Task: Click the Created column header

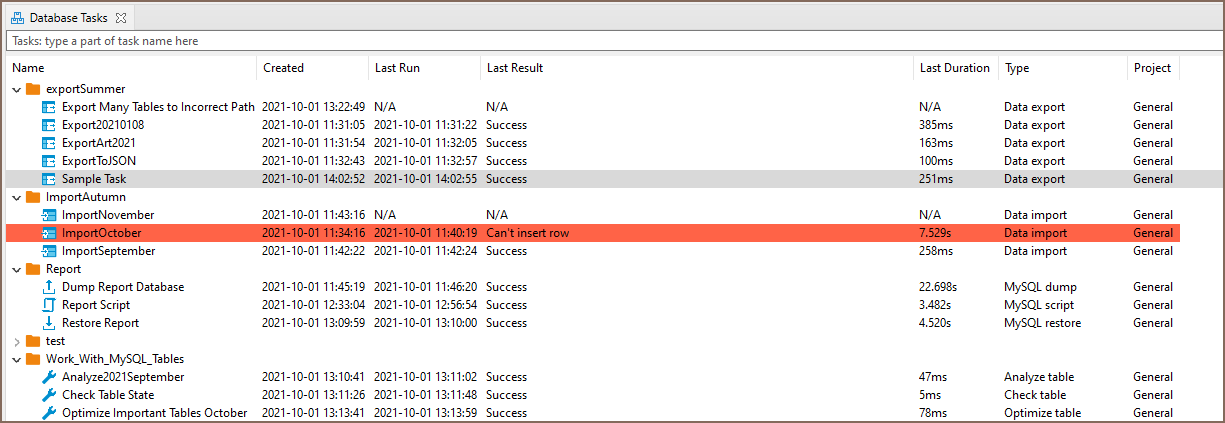Action: (x=283, y=68)
